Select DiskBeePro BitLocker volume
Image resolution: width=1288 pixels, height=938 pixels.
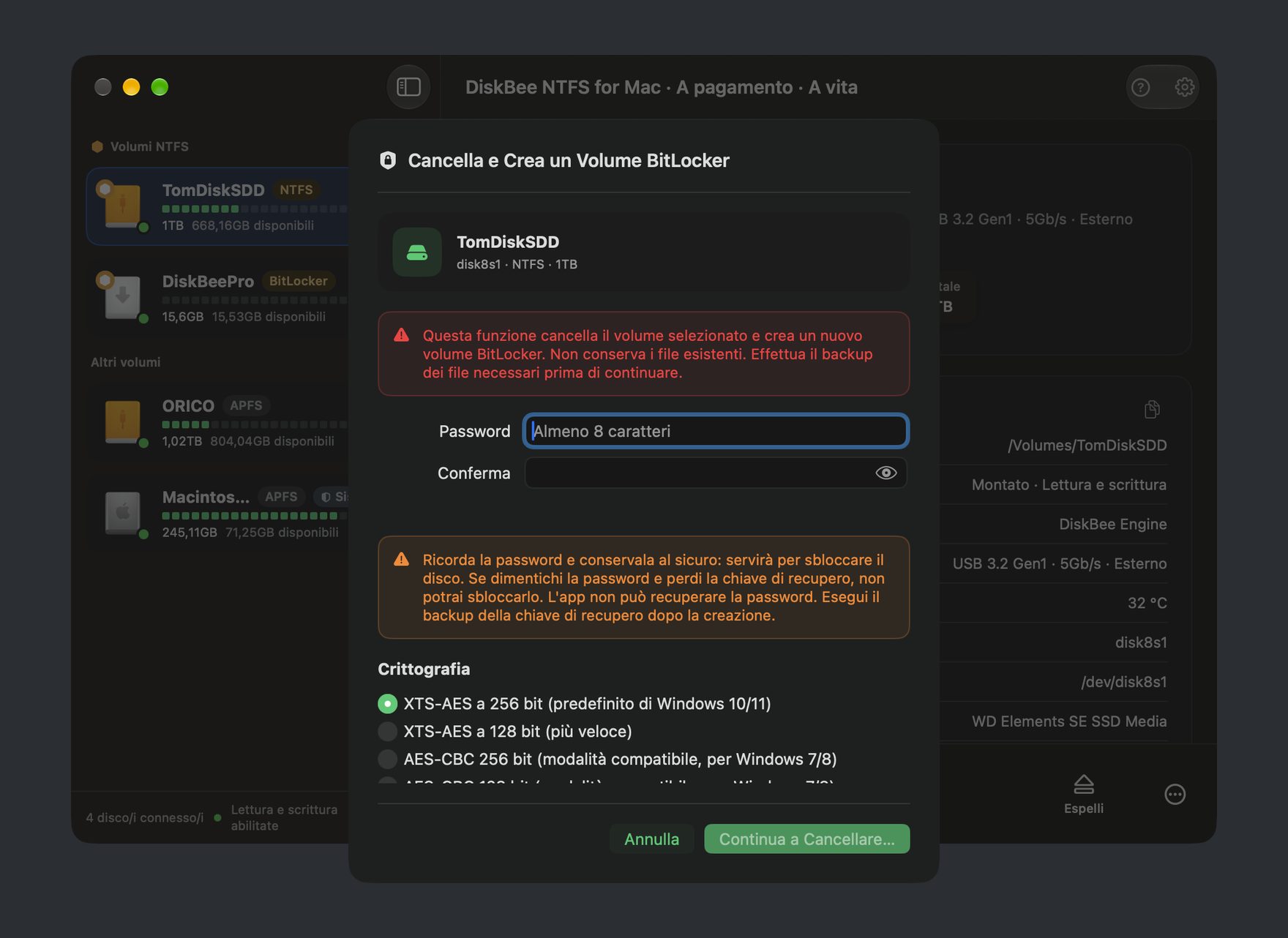click(218, 298)
